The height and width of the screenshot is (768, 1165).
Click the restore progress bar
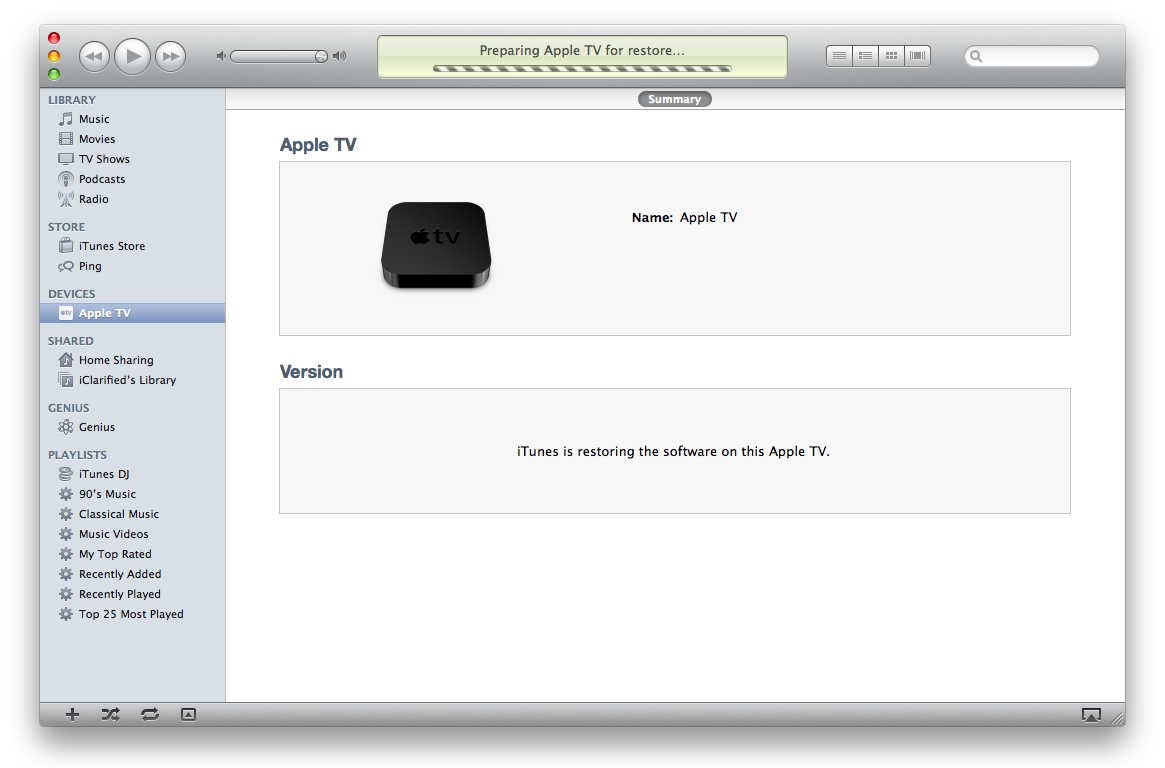coord(582,68)
